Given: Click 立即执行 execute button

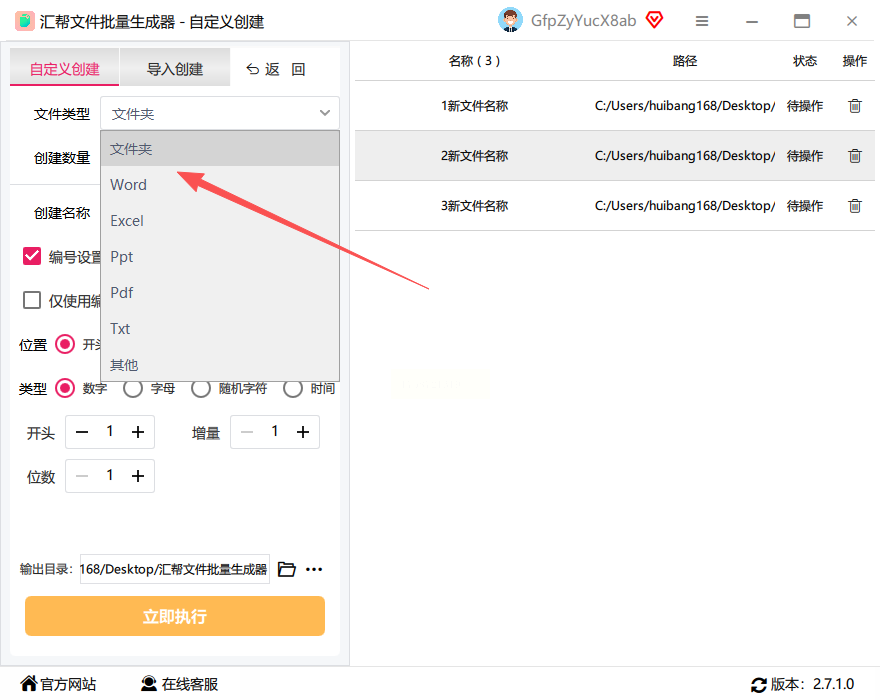Looking at the screenshot, I should tap(175, 616).
